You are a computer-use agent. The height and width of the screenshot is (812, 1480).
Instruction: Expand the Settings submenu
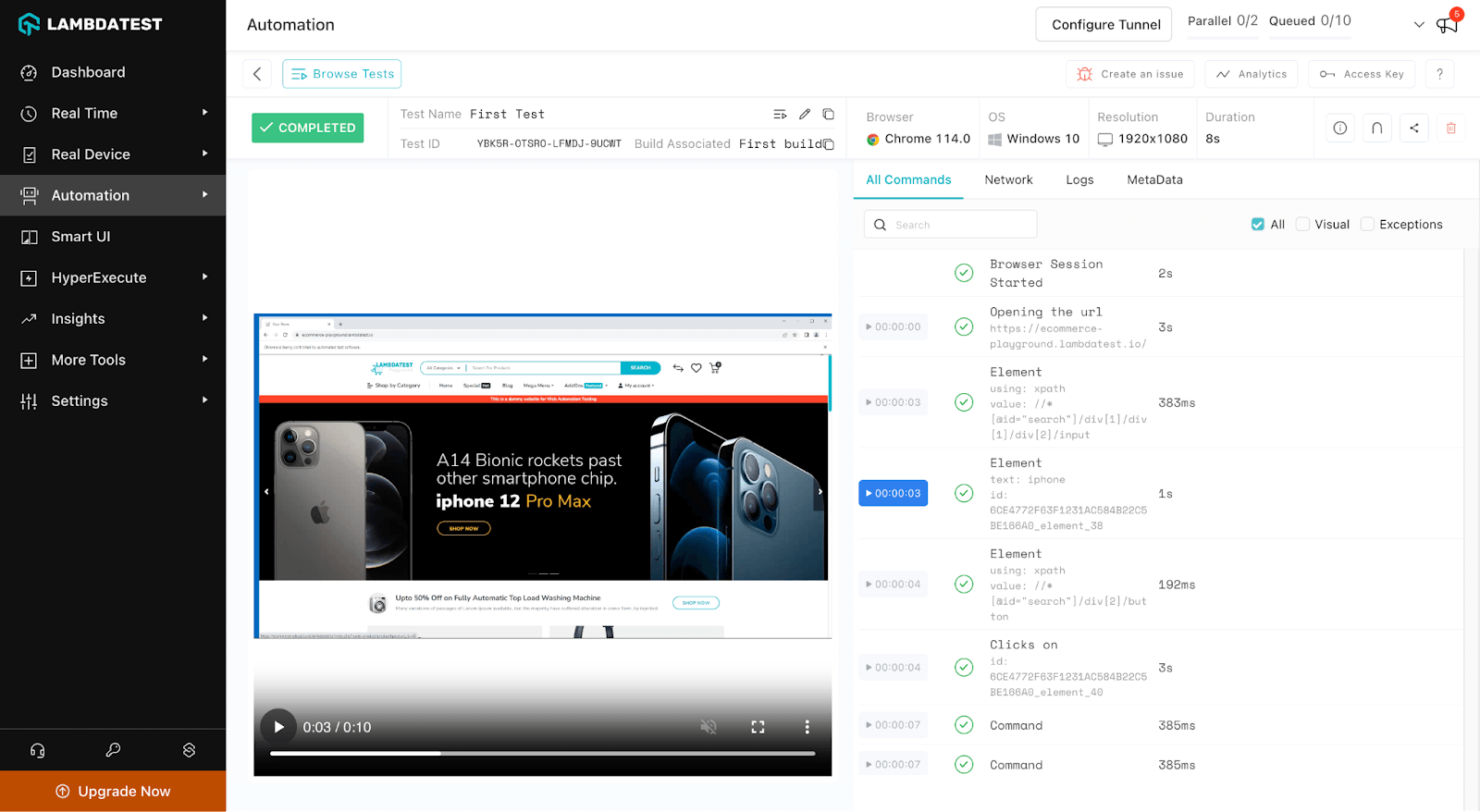click(x=205, y=400)
